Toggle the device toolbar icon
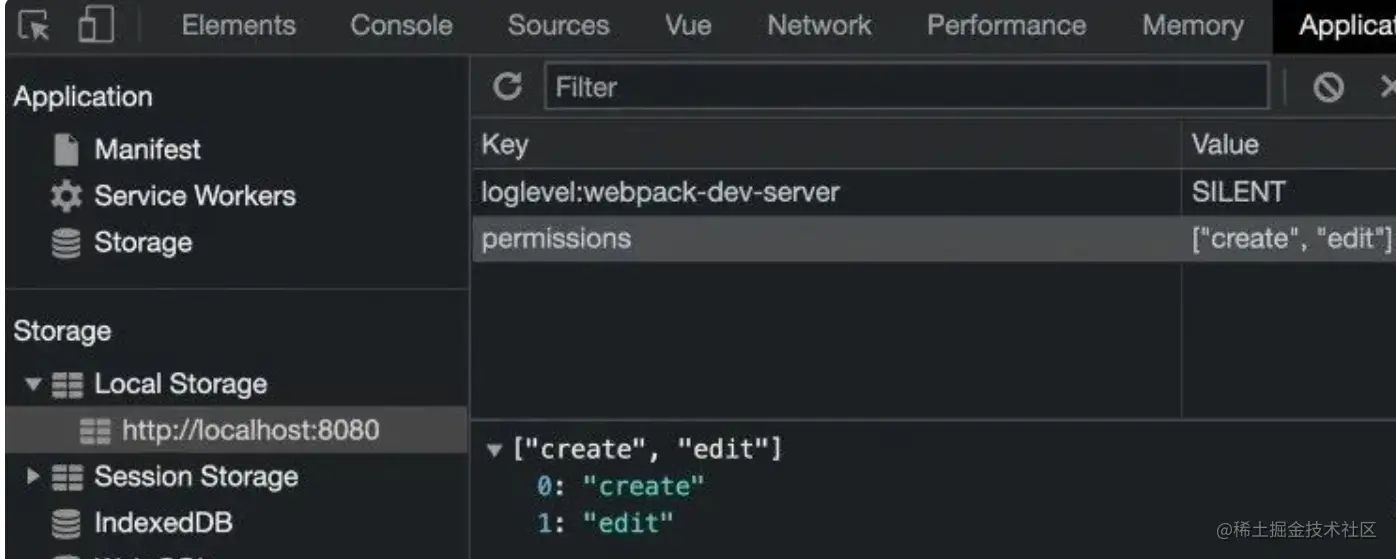1396x559 pixels. 96,25
